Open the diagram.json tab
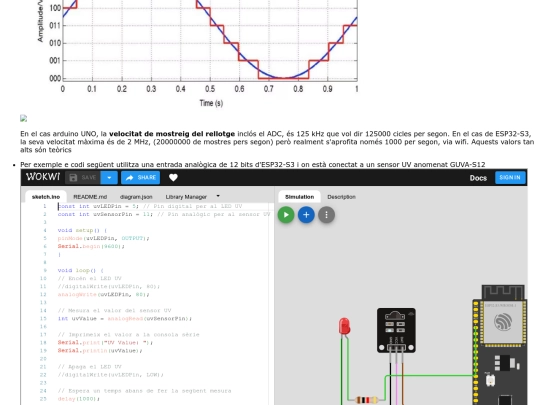Image resolution: width=540 pixels, height=405 pixels. (136, 197)
